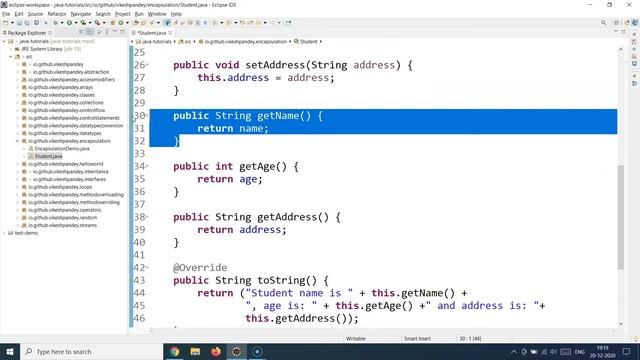
Task: Click the 'src' breadcrumb segment
Action: pyautogui.click(x=185, y=42)
